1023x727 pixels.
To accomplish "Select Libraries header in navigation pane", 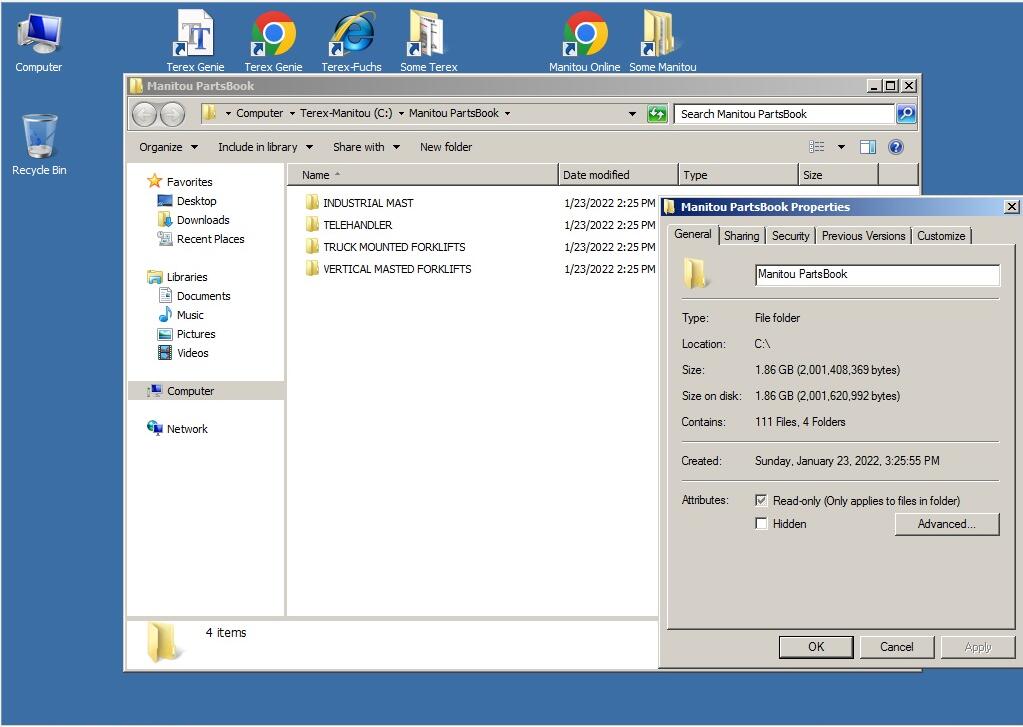I will point(187,277).
